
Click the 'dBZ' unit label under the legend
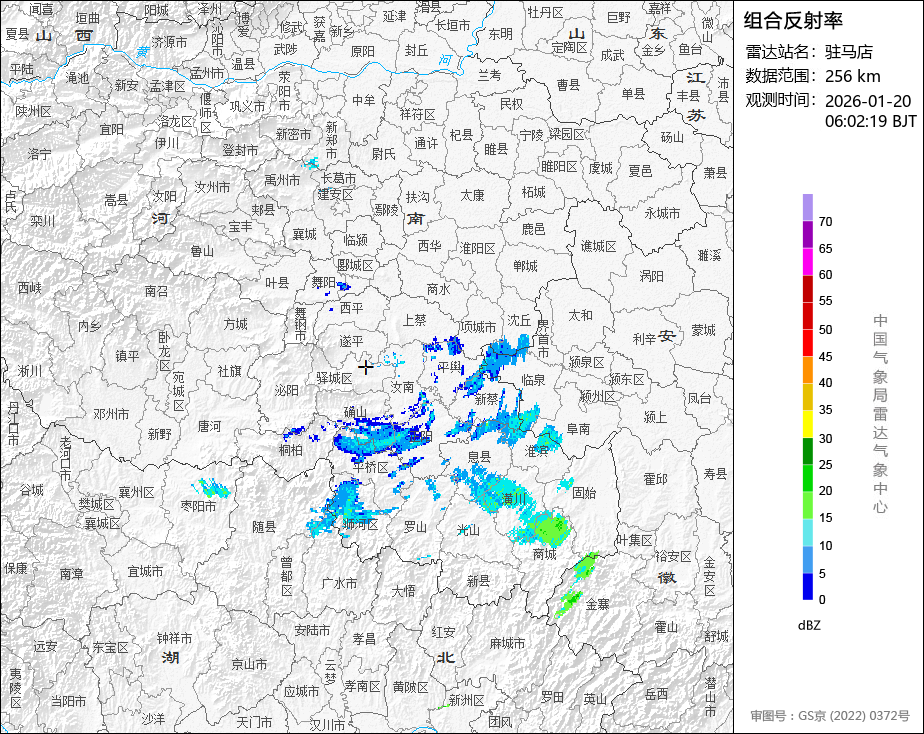809,626
